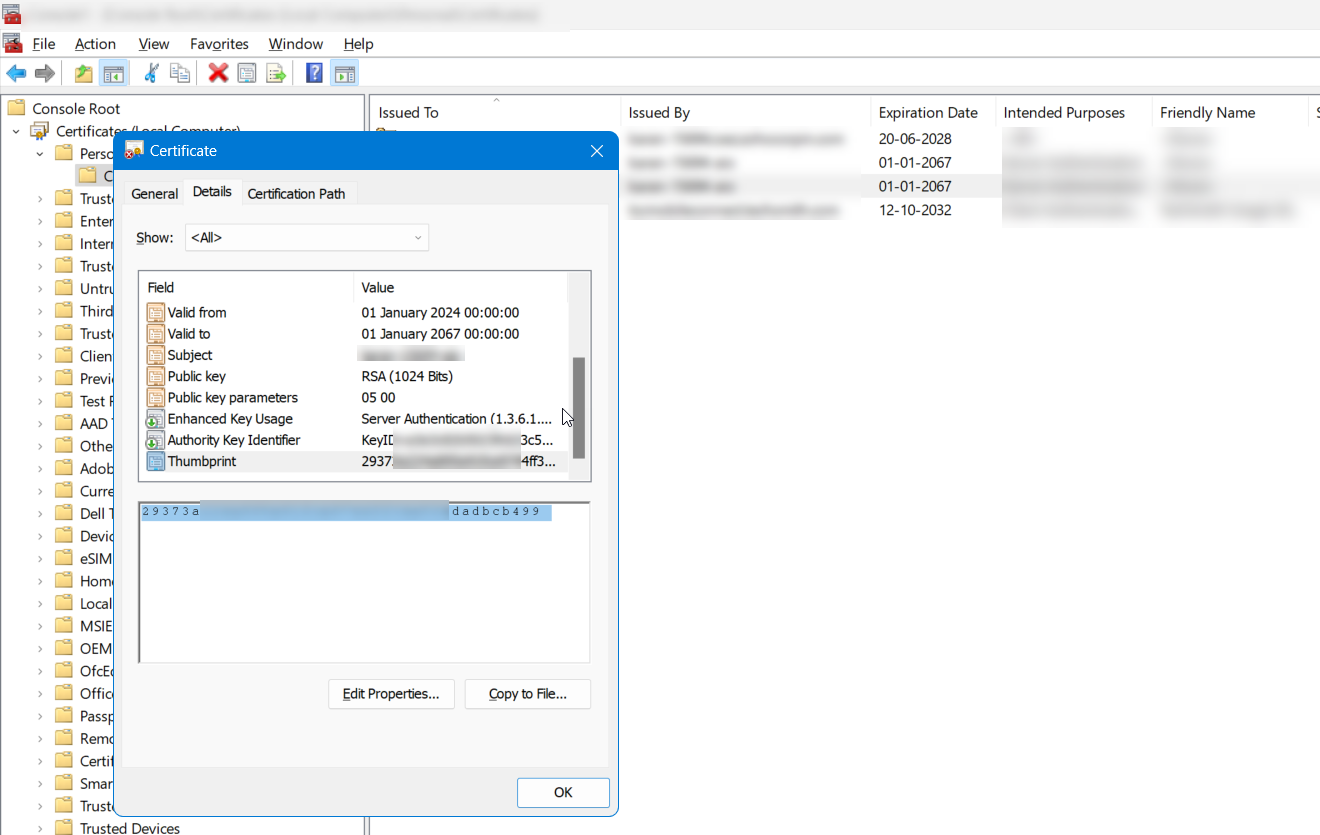Click the Edit Properties... button
Viewport: 1320px width, 835px height.
(x=391, y=694)
